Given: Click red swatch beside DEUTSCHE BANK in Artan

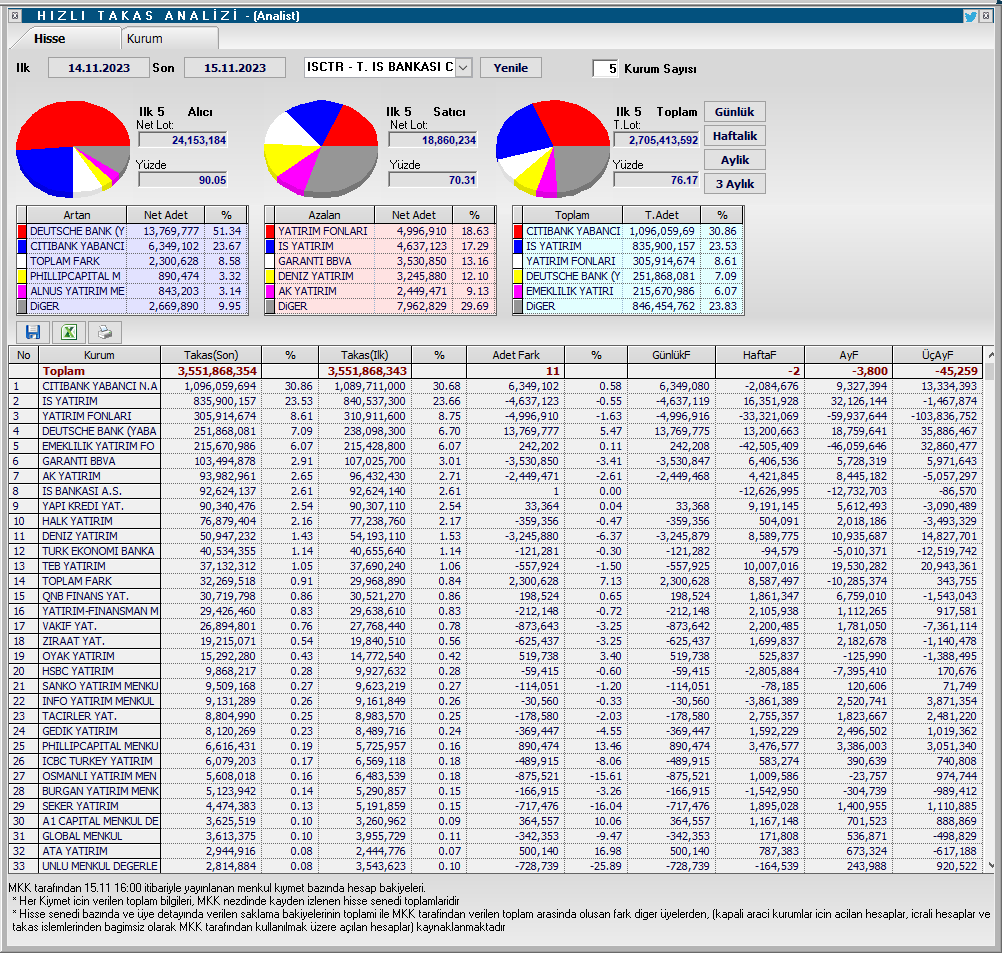Looking at the screenshot, I should click(x=21, y=231).
